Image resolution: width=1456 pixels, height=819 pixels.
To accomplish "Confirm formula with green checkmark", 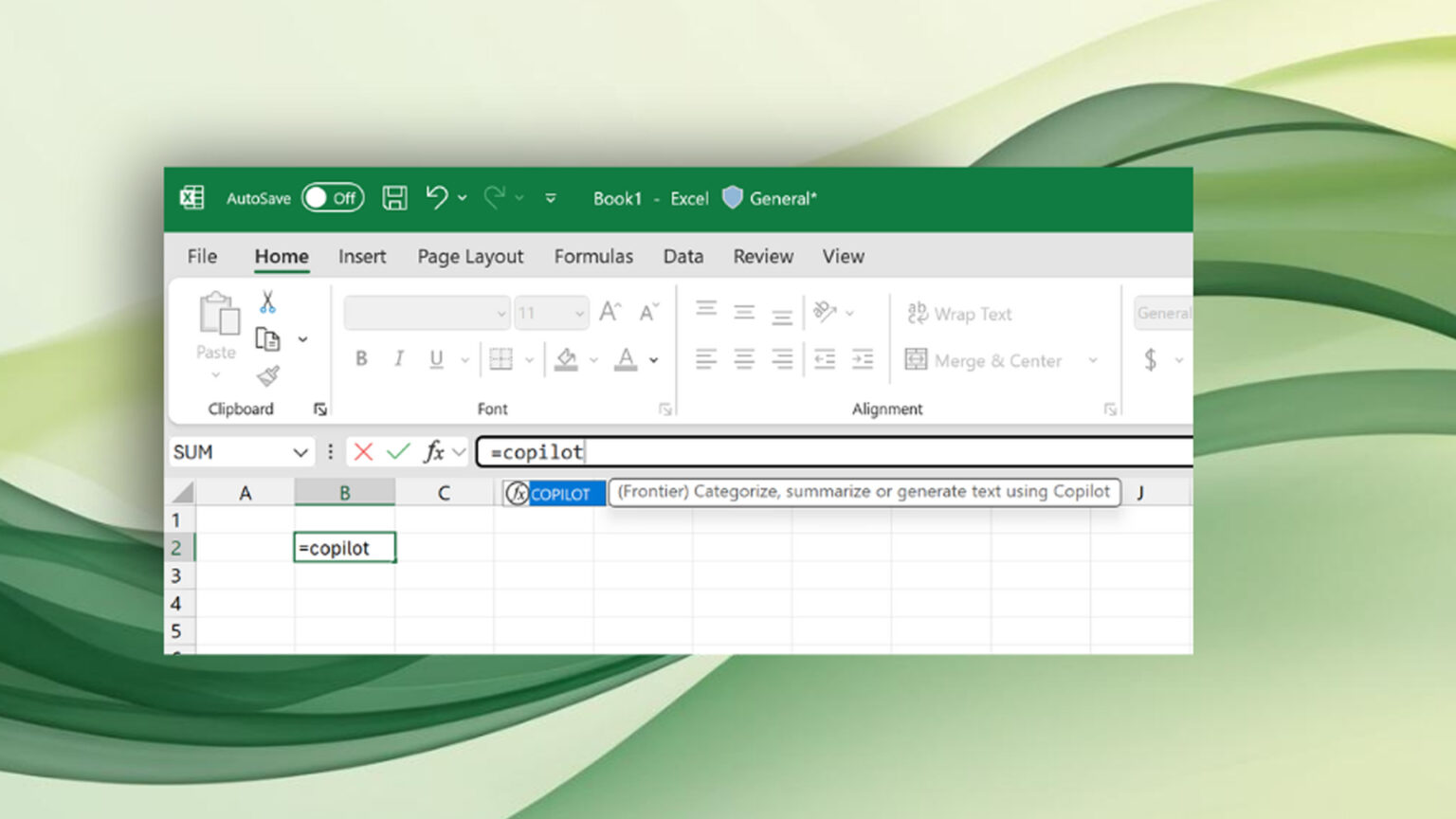I will click(398, 452).
